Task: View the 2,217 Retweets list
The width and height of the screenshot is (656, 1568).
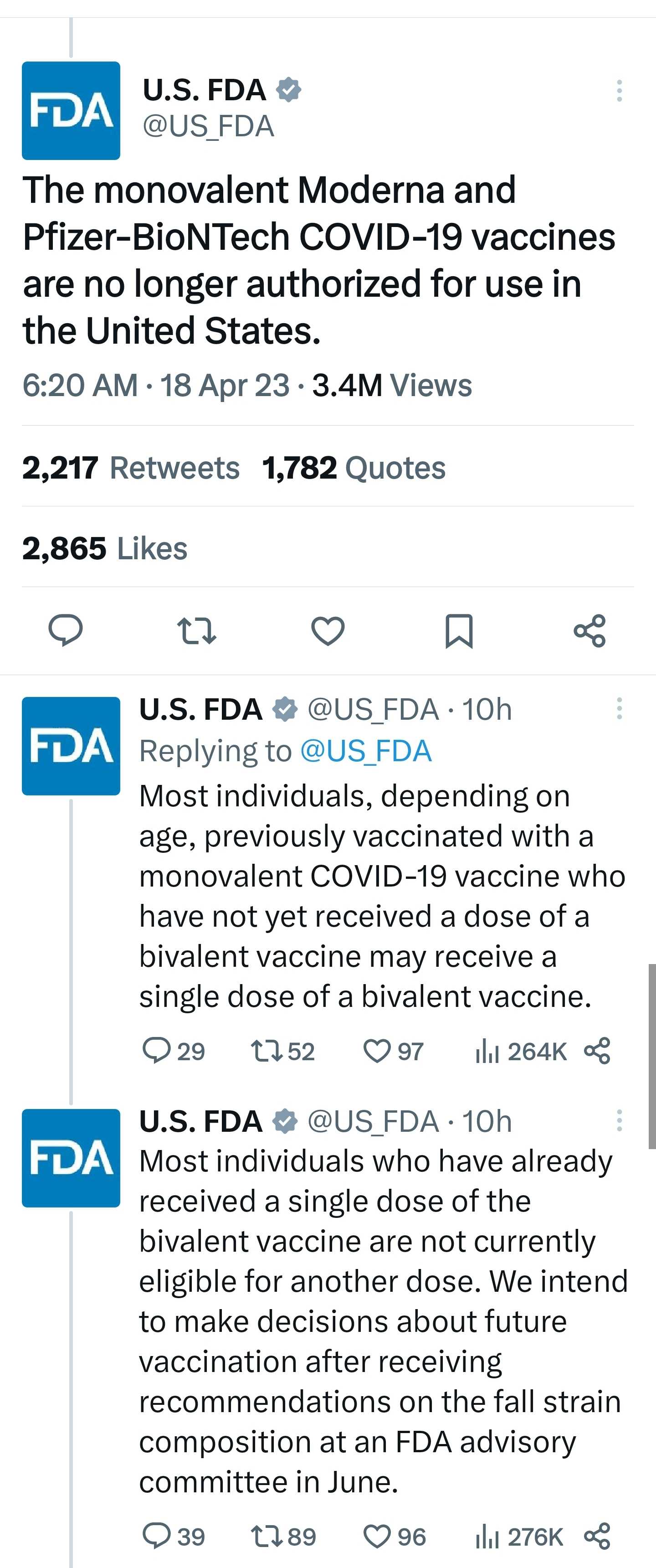Action: click(x=131, y=468)
